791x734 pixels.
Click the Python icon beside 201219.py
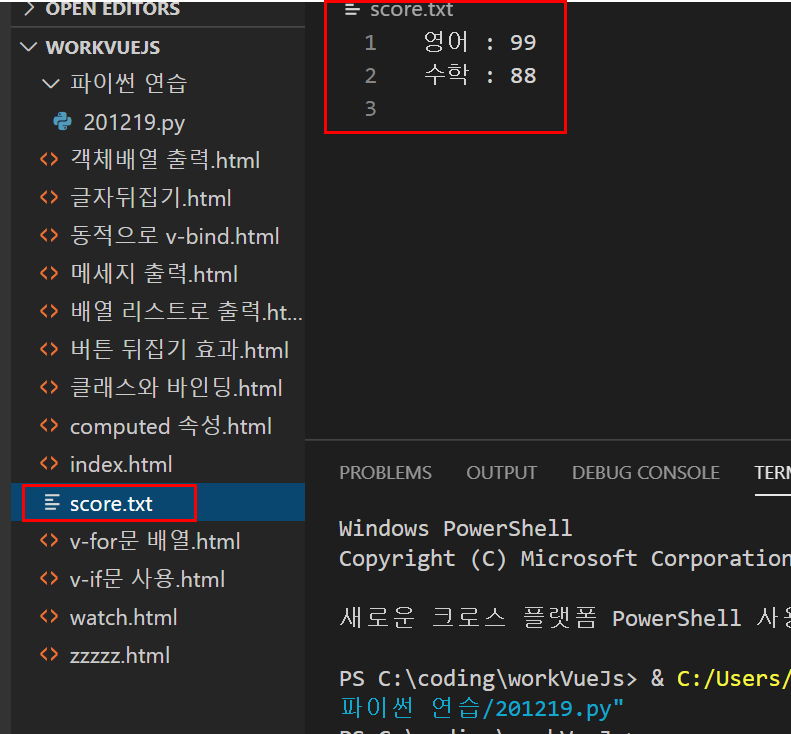pos(63,122)
